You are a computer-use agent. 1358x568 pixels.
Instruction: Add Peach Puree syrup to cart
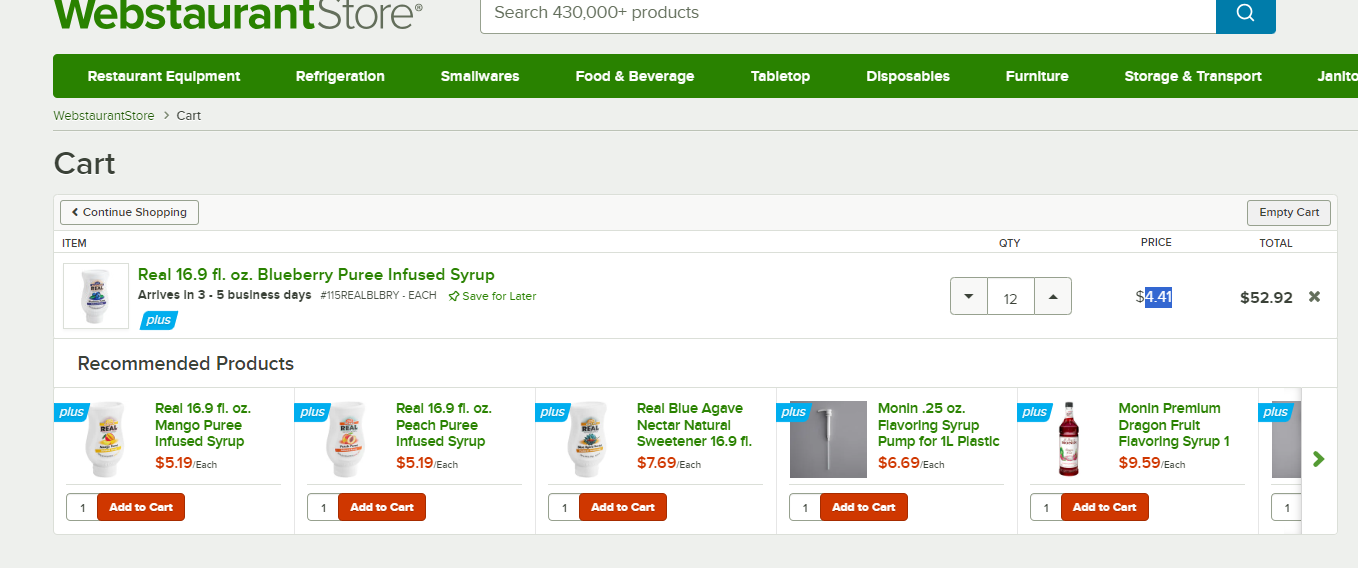pyautogui.click(x=382, y=507)
